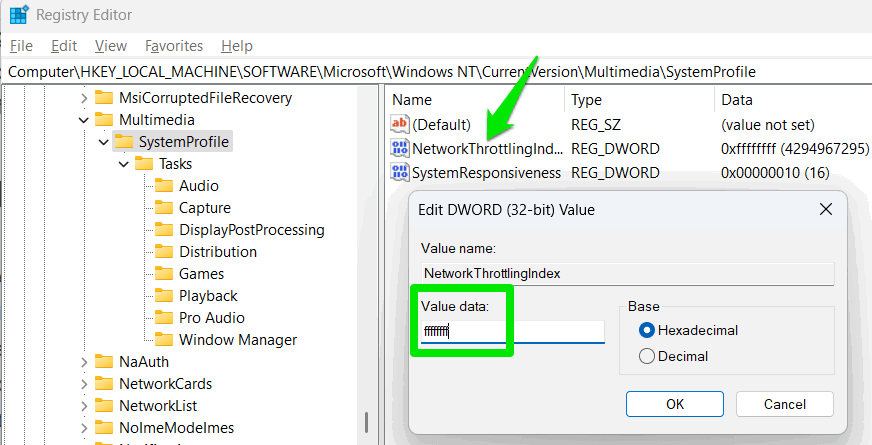Select the Audio folder icon in tree

[164, 185]
